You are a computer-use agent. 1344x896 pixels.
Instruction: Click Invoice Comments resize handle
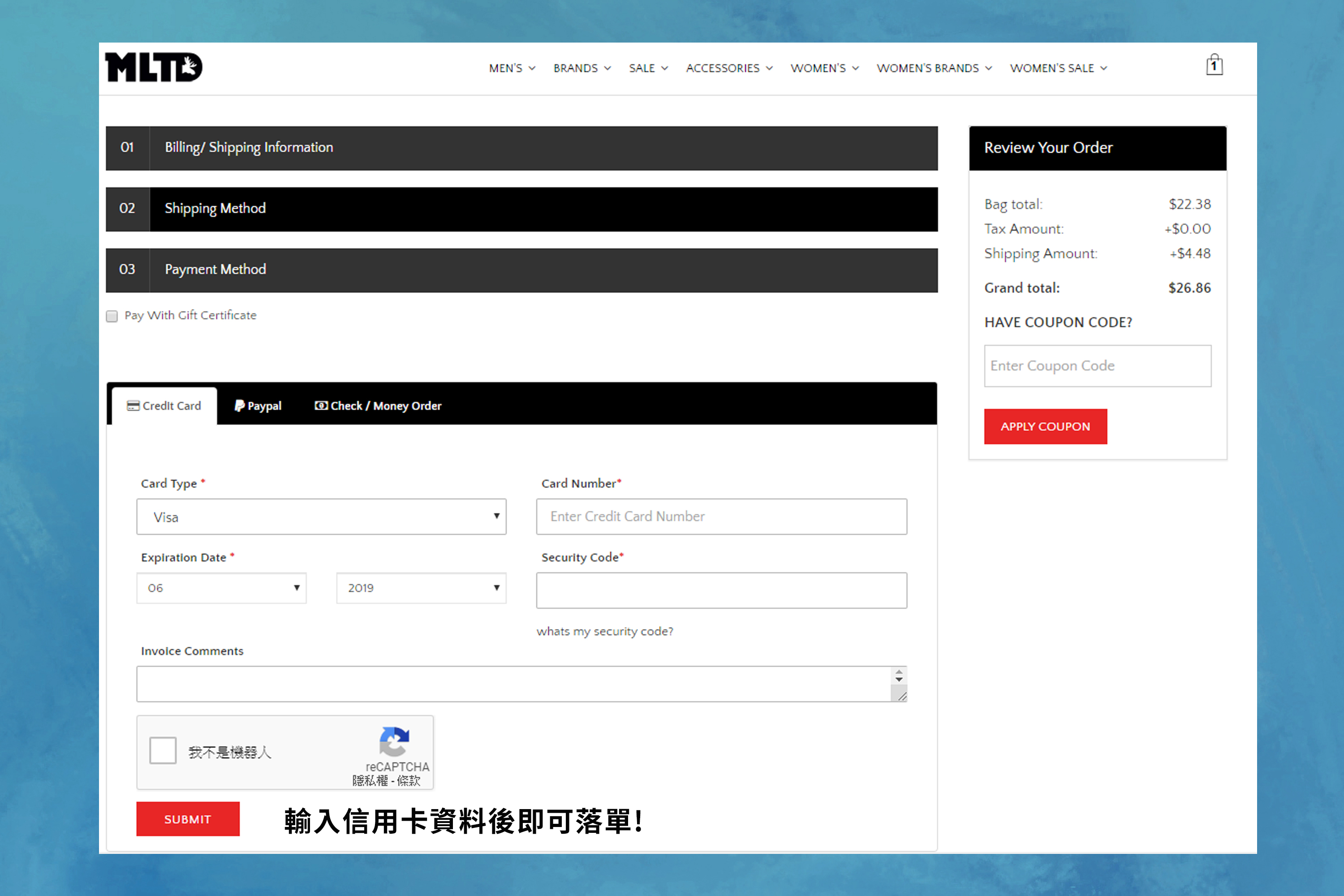tap(902, 696)
